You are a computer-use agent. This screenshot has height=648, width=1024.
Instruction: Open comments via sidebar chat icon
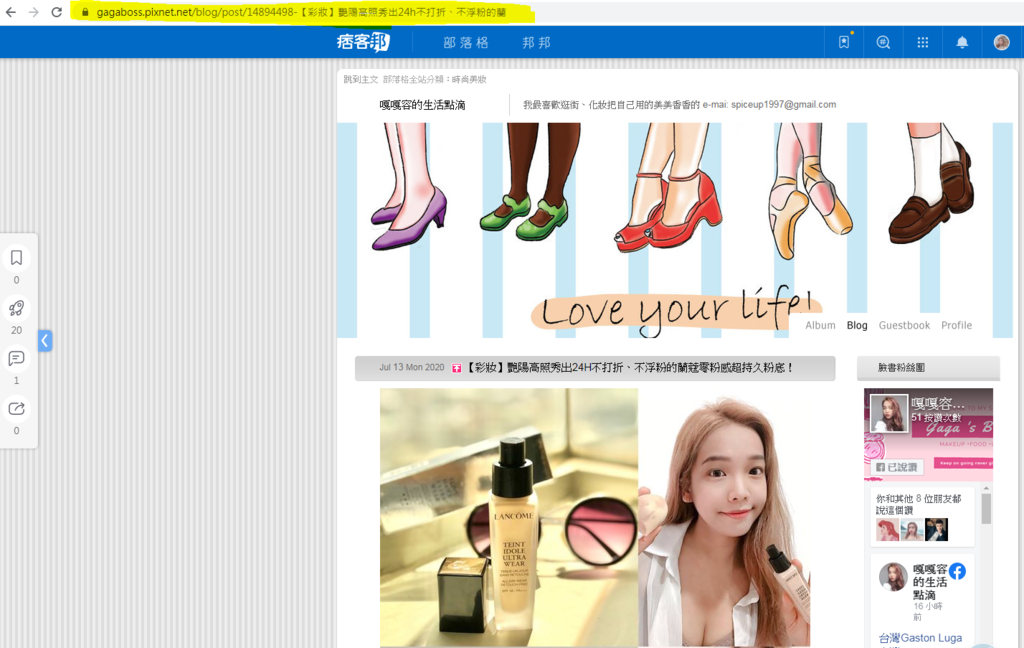(x=16, y=358)
